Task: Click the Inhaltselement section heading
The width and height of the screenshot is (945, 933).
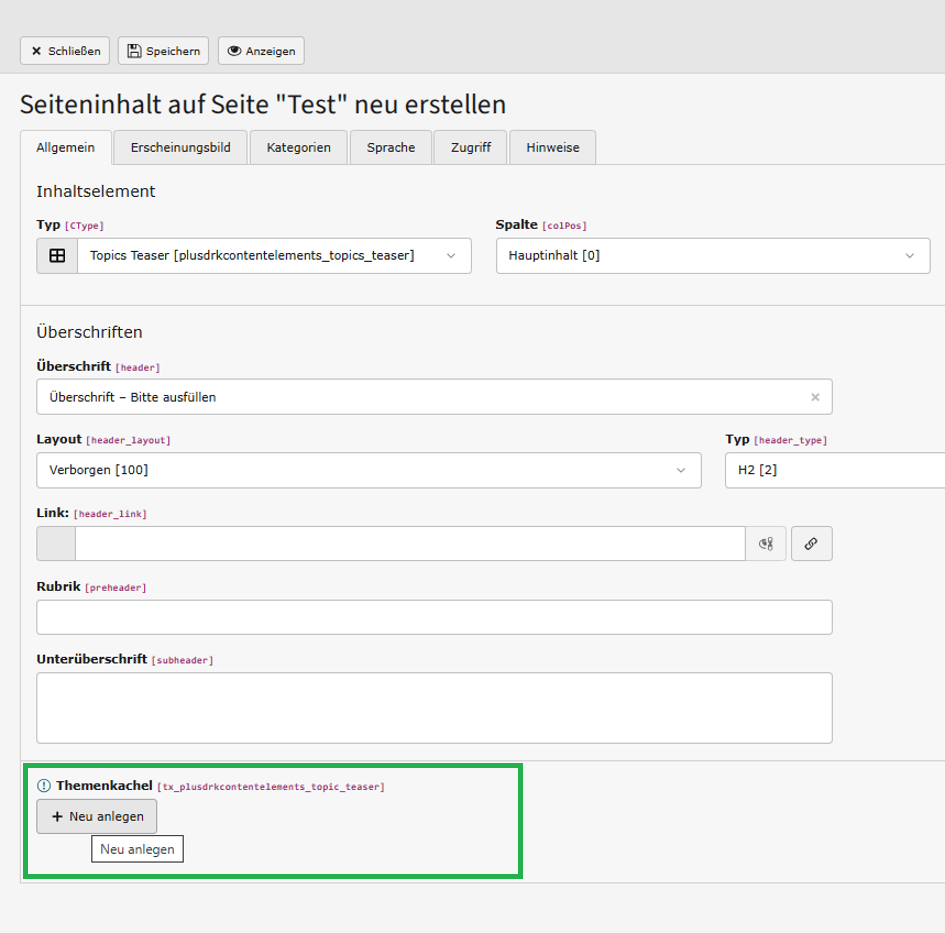Action: [96, 192]
